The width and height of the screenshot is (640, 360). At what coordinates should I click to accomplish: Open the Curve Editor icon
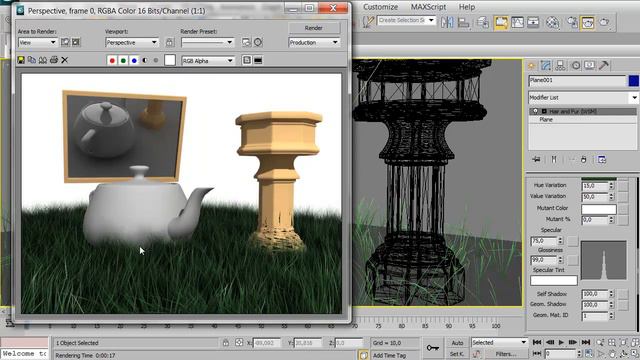tap(517, 22)
